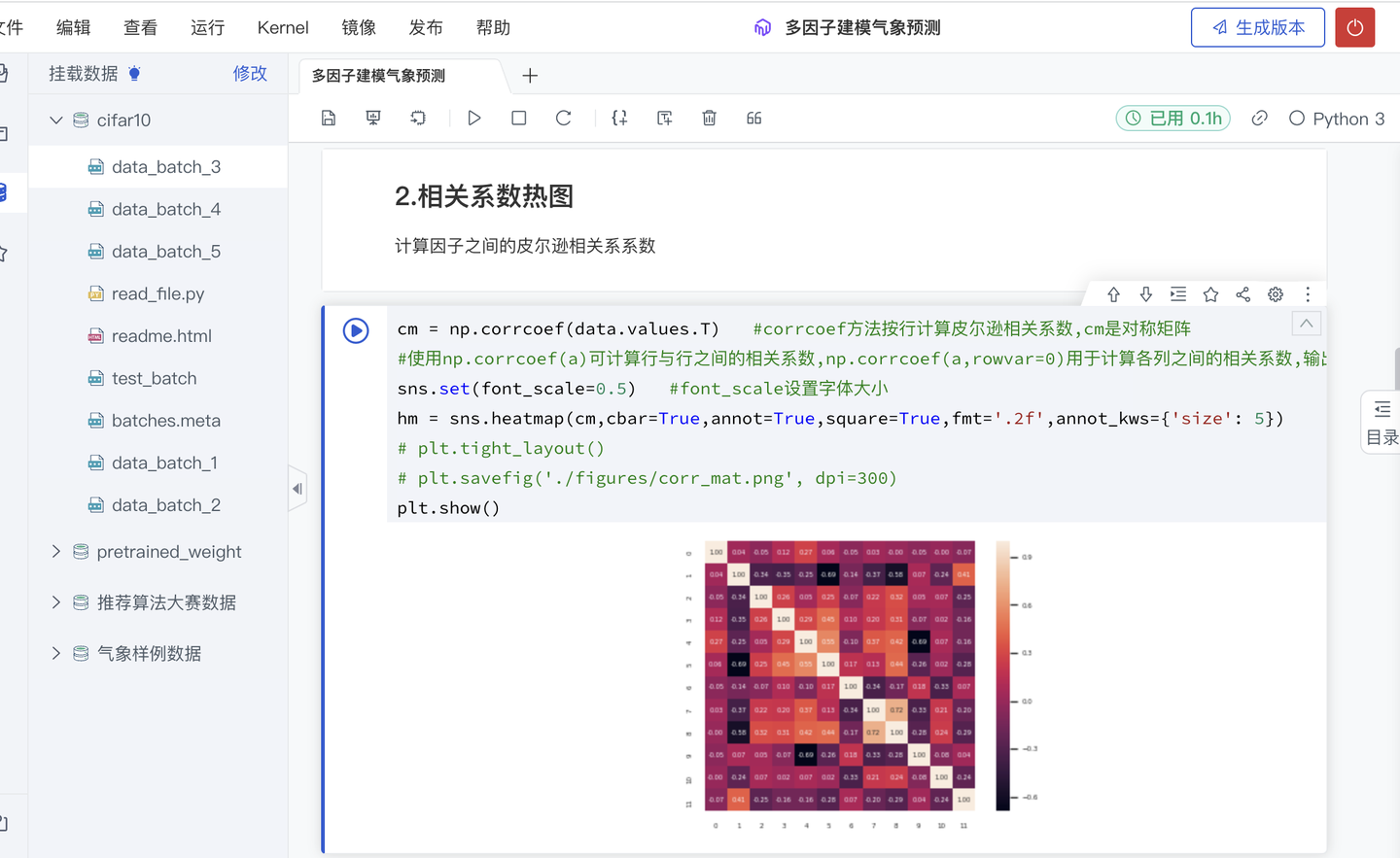Open cell settings gear icon
Image resolution: width=1400 pixels, height=858 pixels.
point(1276,294)
